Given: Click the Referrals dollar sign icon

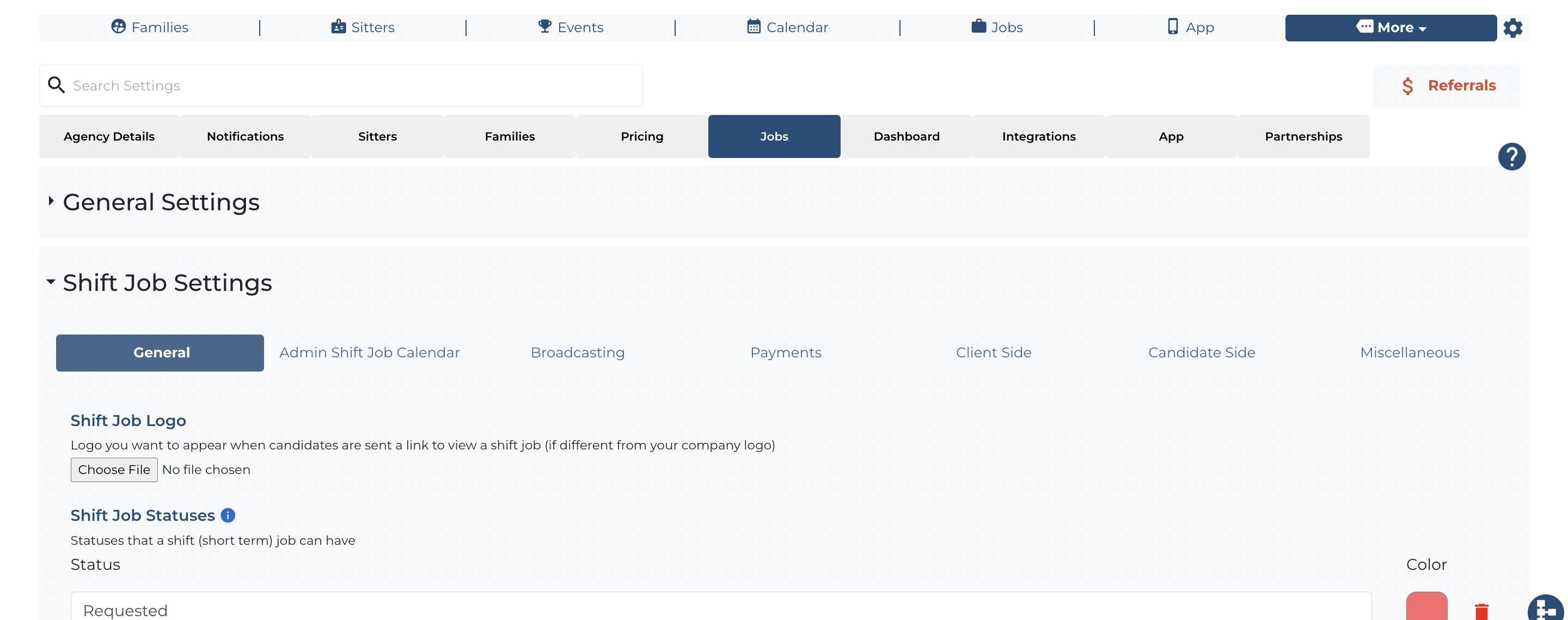Looking at the screenshot, I should [x=1407, y=86].
